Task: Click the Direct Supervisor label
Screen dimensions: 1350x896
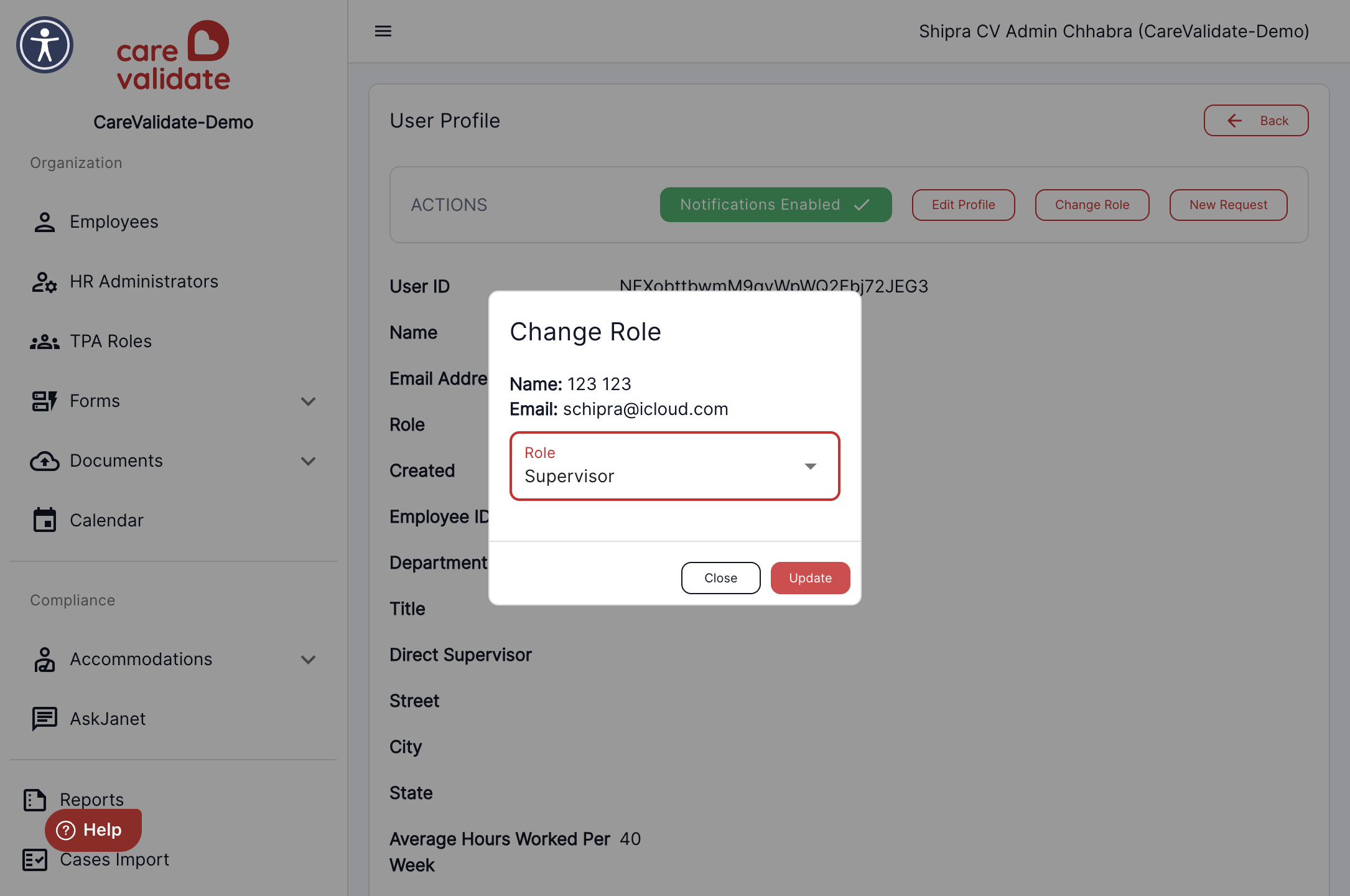Action: [460, 655]
